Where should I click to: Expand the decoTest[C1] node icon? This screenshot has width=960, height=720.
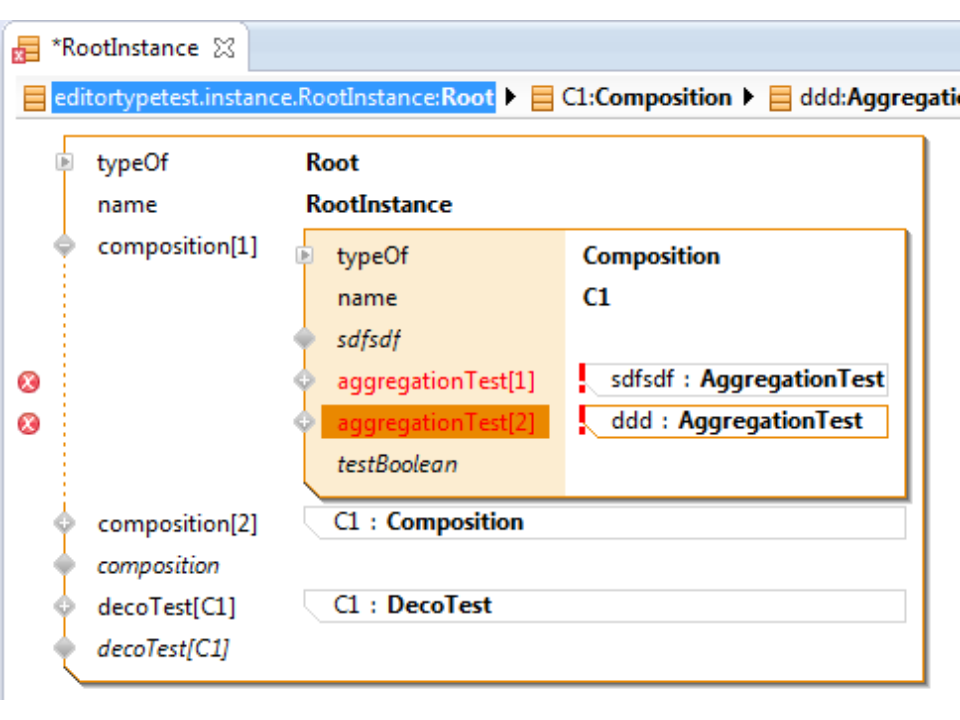pyautogui.click(x=65, y=607)
